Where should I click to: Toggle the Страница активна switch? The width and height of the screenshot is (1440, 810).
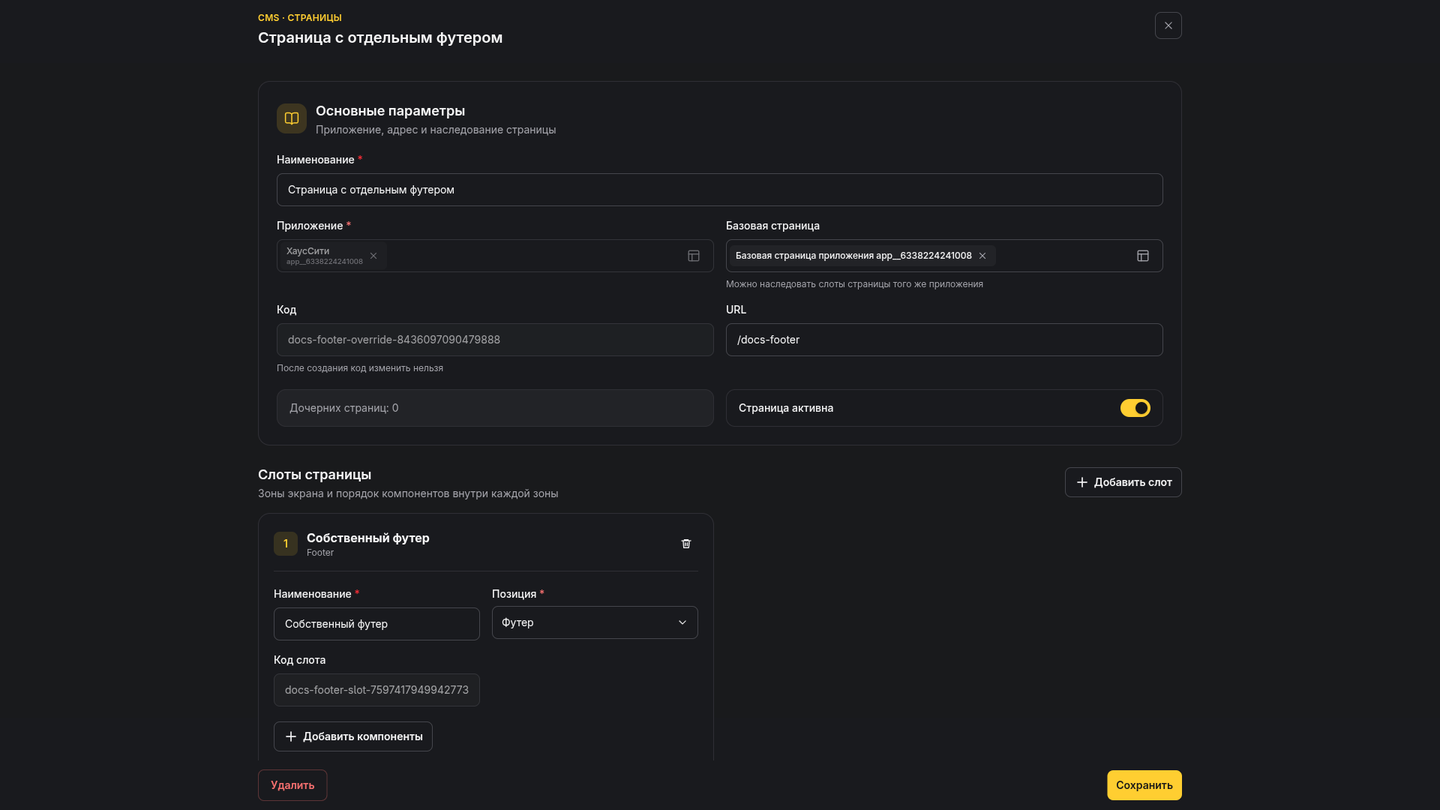coord(1135,408)
